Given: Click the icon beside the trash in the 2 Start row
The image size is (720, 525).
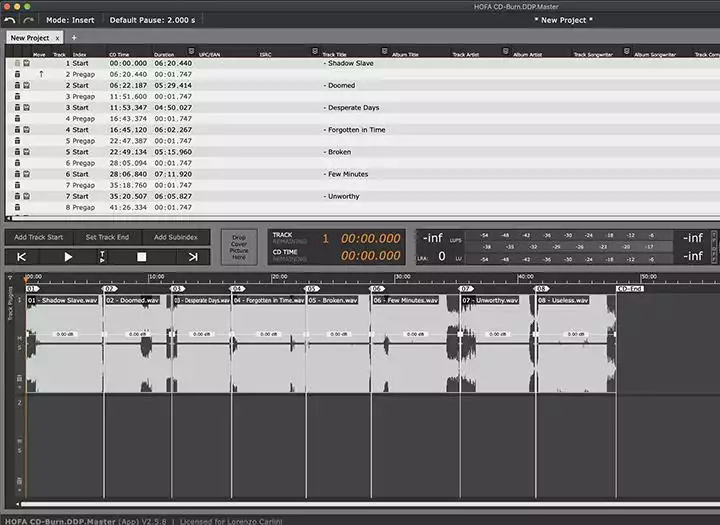Looking at the screenshot, I should [27, 85].
